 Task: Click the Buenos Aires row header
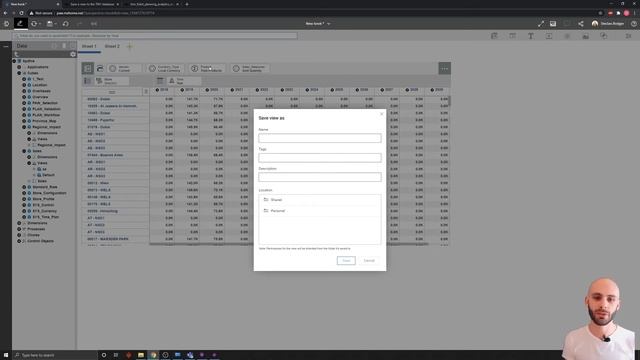pos(105,155)
